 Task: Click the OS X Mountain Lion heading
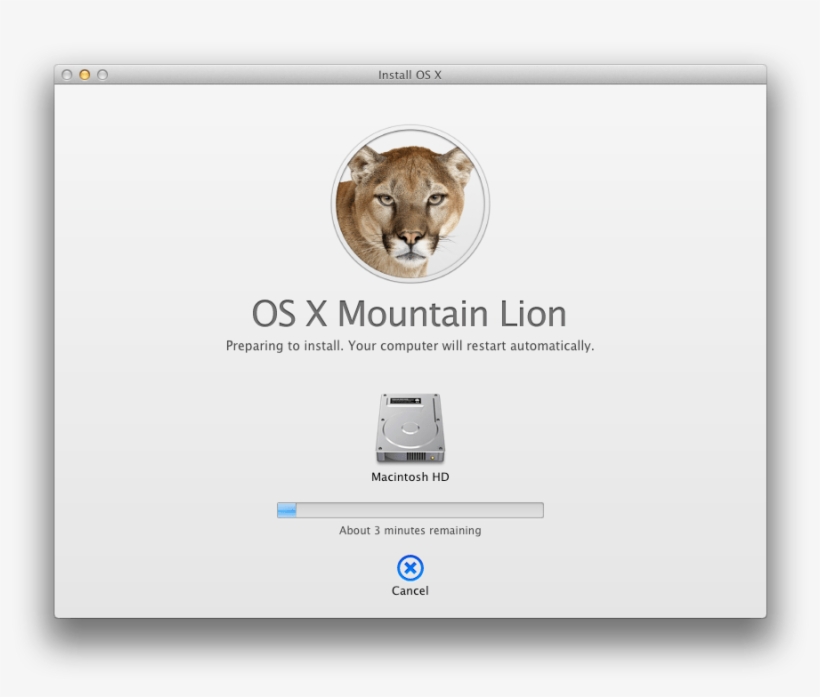[410, 314]
